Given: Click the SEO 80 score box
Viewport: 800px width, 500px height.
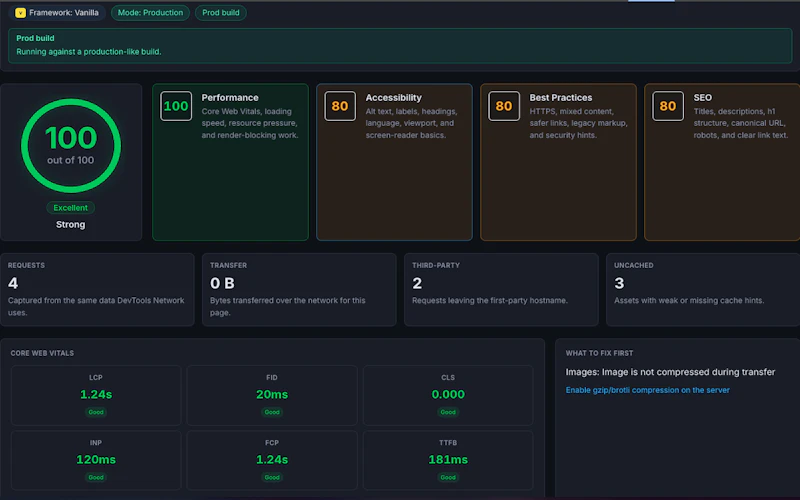Looking at the screenshot, I should coord(668,106).
